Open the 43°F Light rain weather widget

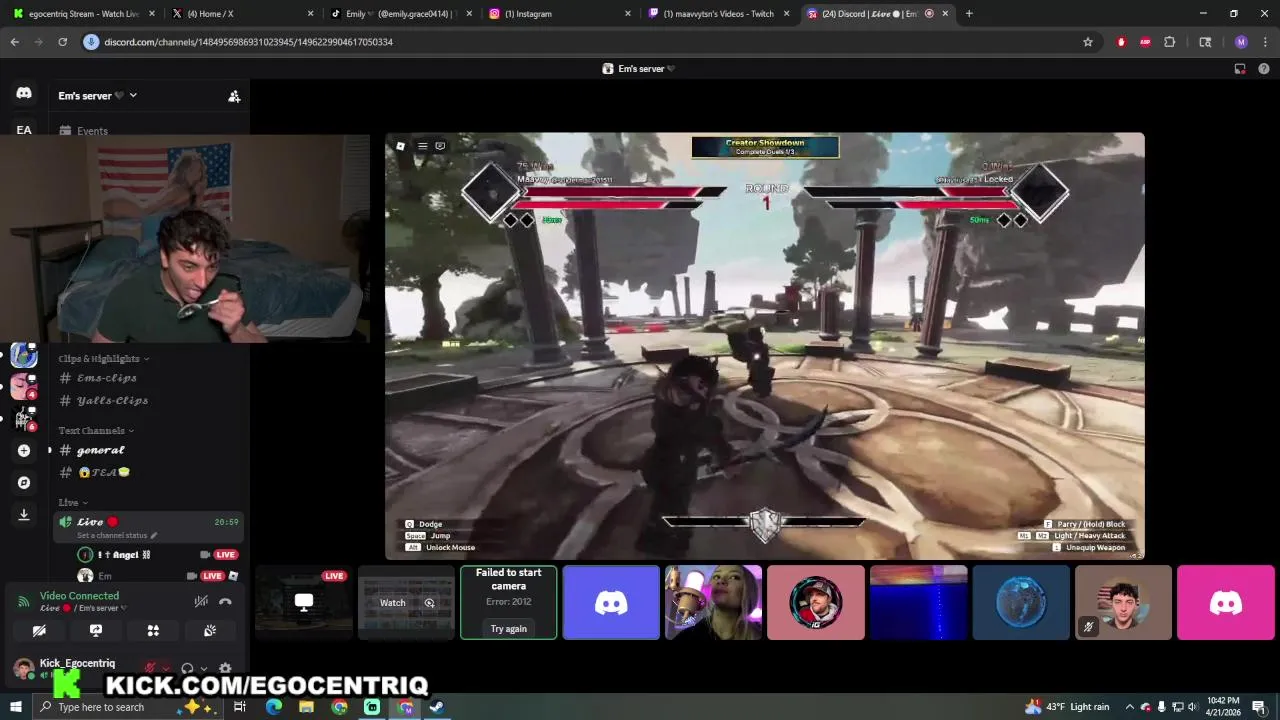(x=1067, y=707)
